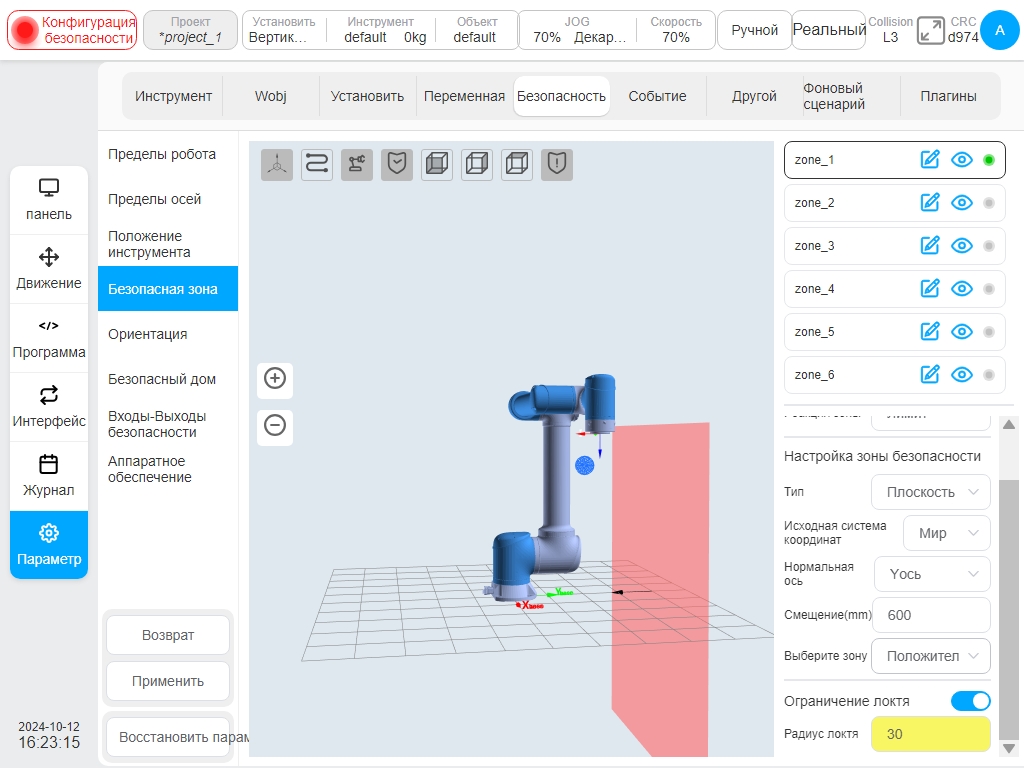Viewport: 1024px width, 768px height.
Task: Click Конфигурация безопасности status button
Action: click(x=72, y=30)
